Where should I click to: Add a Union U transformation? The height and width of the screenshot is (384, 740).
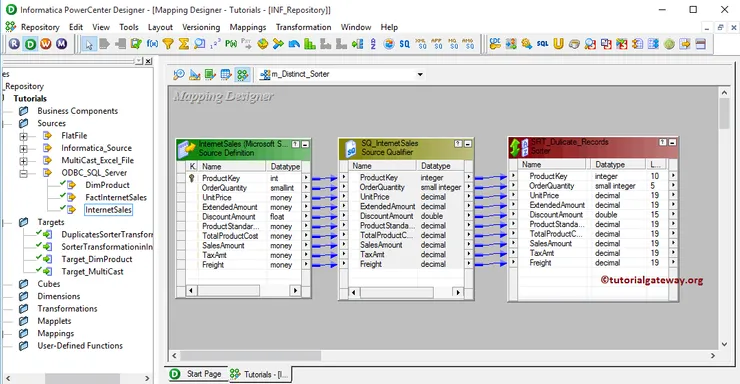coord(558,44)
